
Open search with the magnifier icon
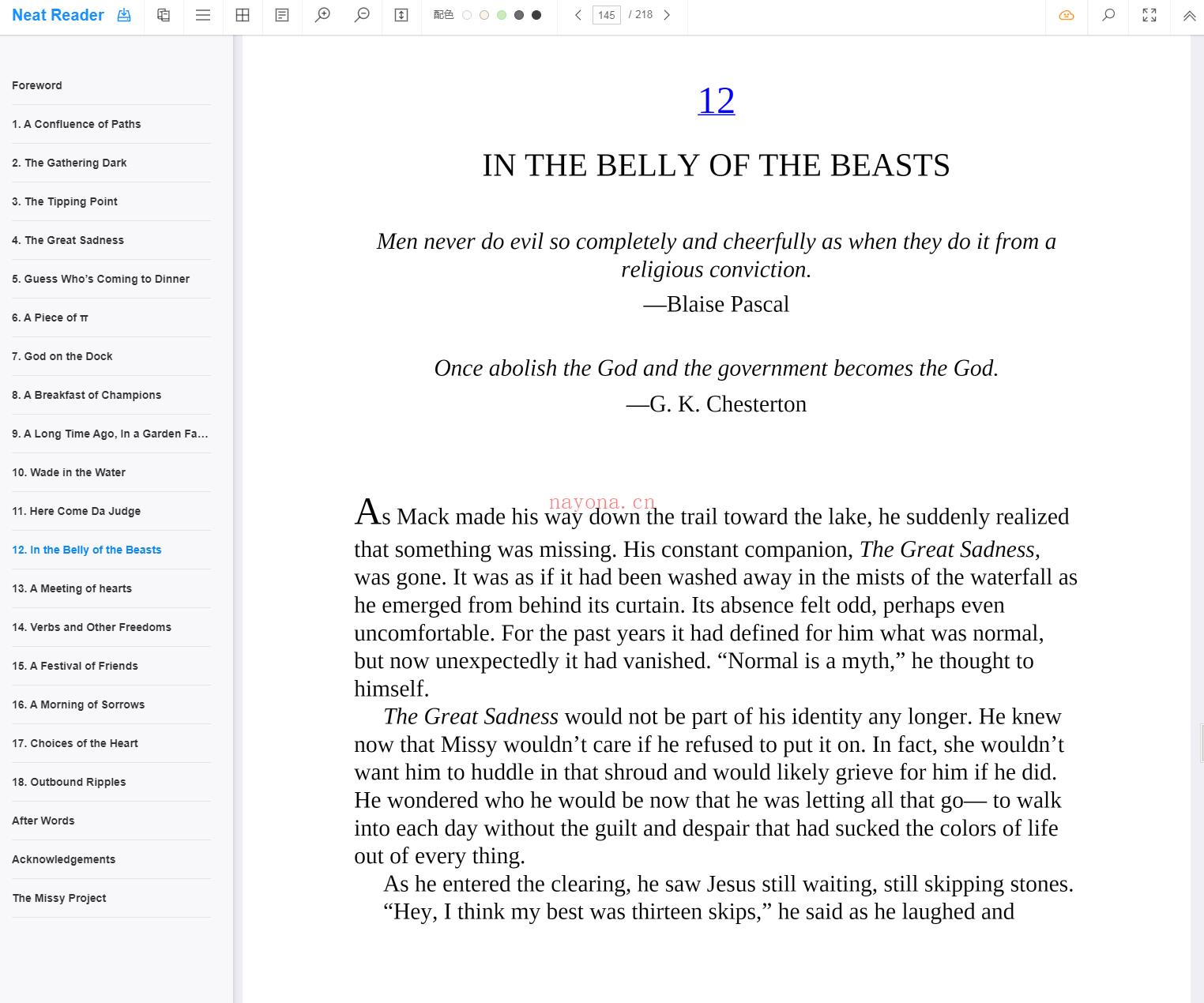1108,15
